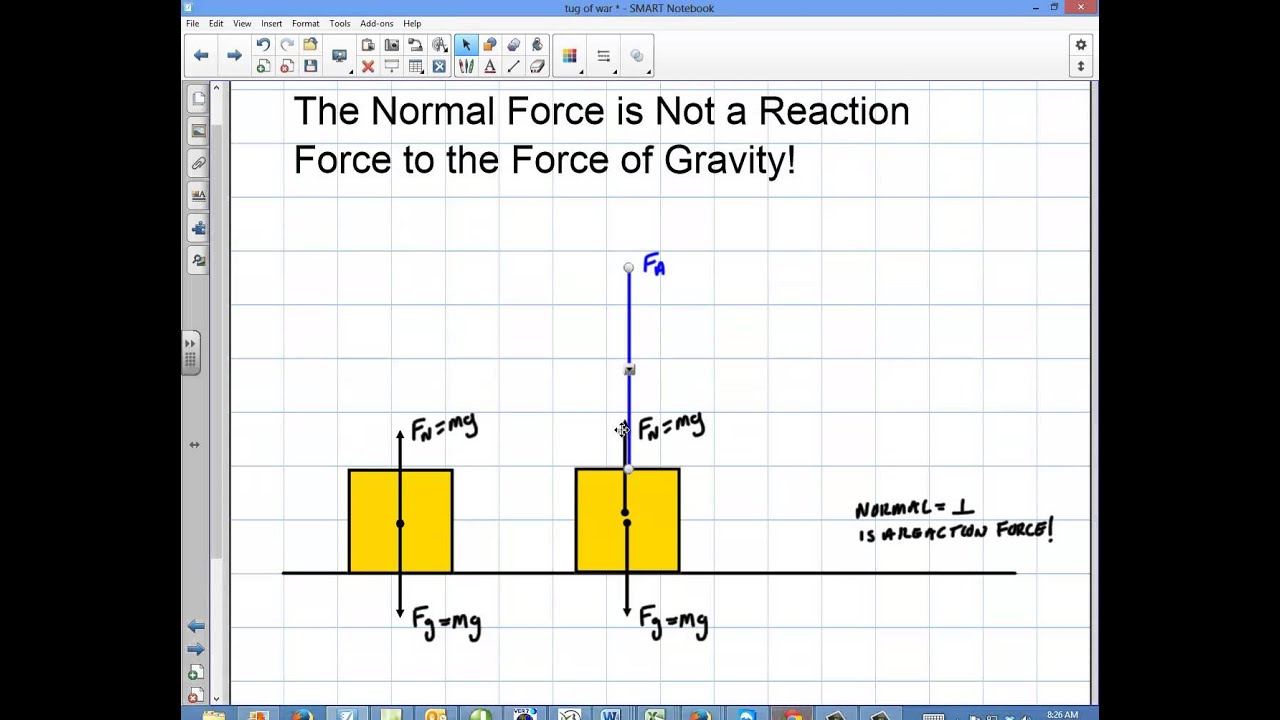Open the color palette picker
The height and width of the screenshot is (720, 1280).
(x=570, y=57)
